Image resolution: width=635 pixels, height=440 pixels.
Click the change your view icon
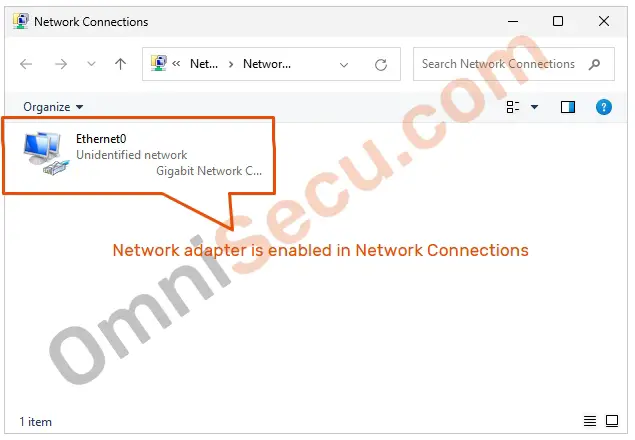513,107
